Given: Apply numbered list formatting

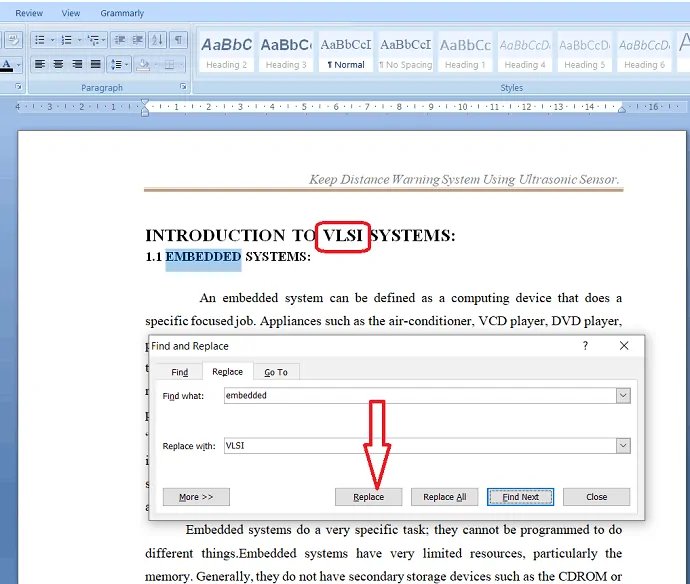Looking at the screenshot, I should pyautogui.click(x=66, y=40).
